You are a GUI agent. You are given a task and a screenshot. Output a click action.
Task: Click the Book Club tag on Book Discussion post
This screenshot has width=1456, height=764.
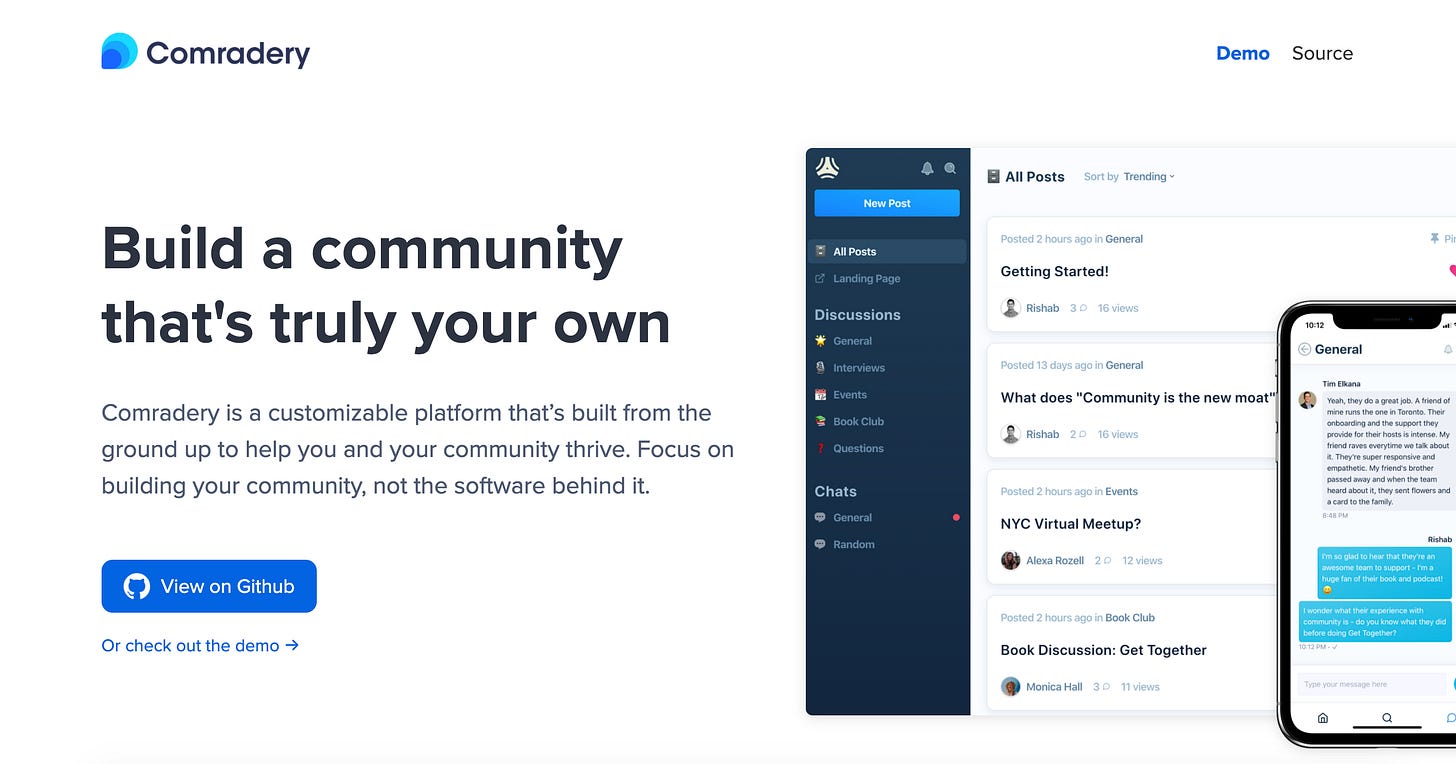coord(1130,618)
